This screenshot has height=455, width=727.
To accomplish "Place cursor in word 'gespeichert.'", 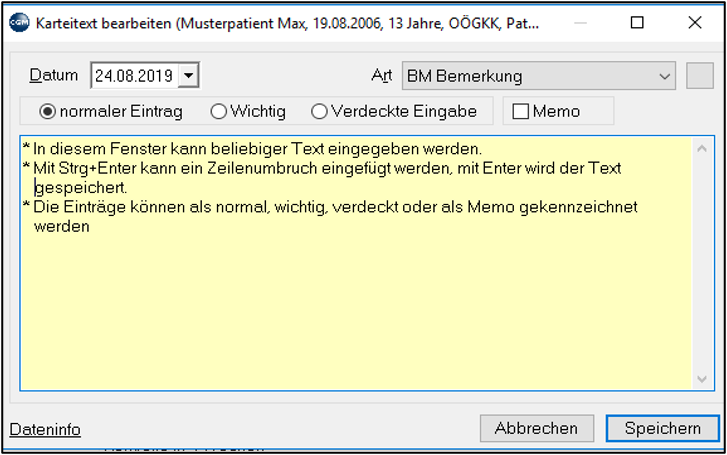I will point(81,187).
